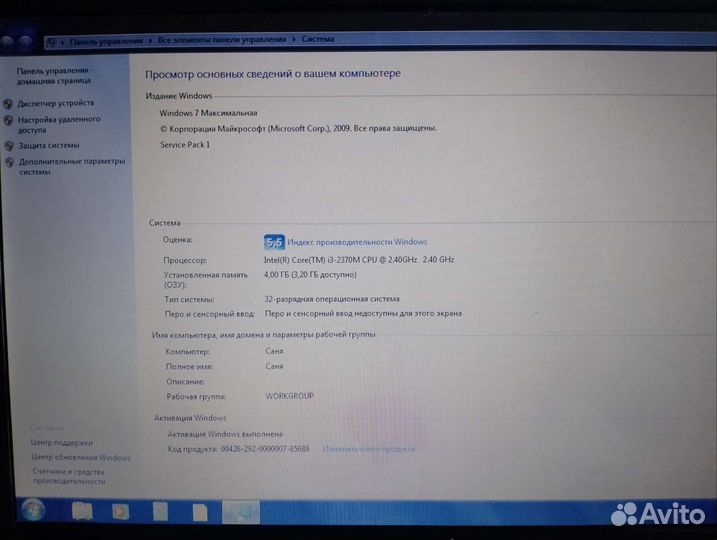The width and height of the screenshot is (717, 540).
Task: Click the product code 00426-292-0000007-85688
Action: coord(265,449)
